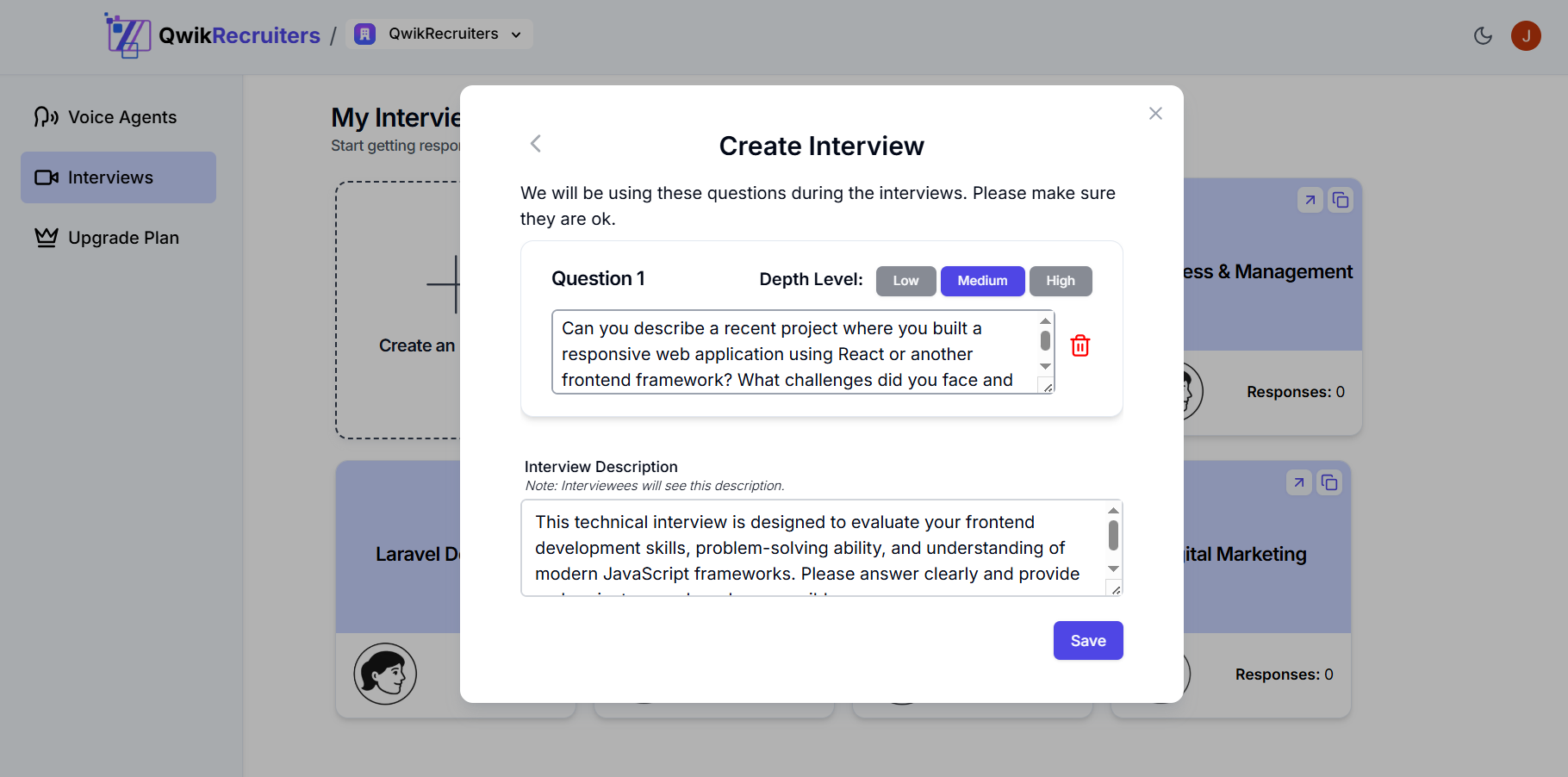Click the user avatar in top right
The width and height of the screenshot is (1568, 777).
point(1526,35)
